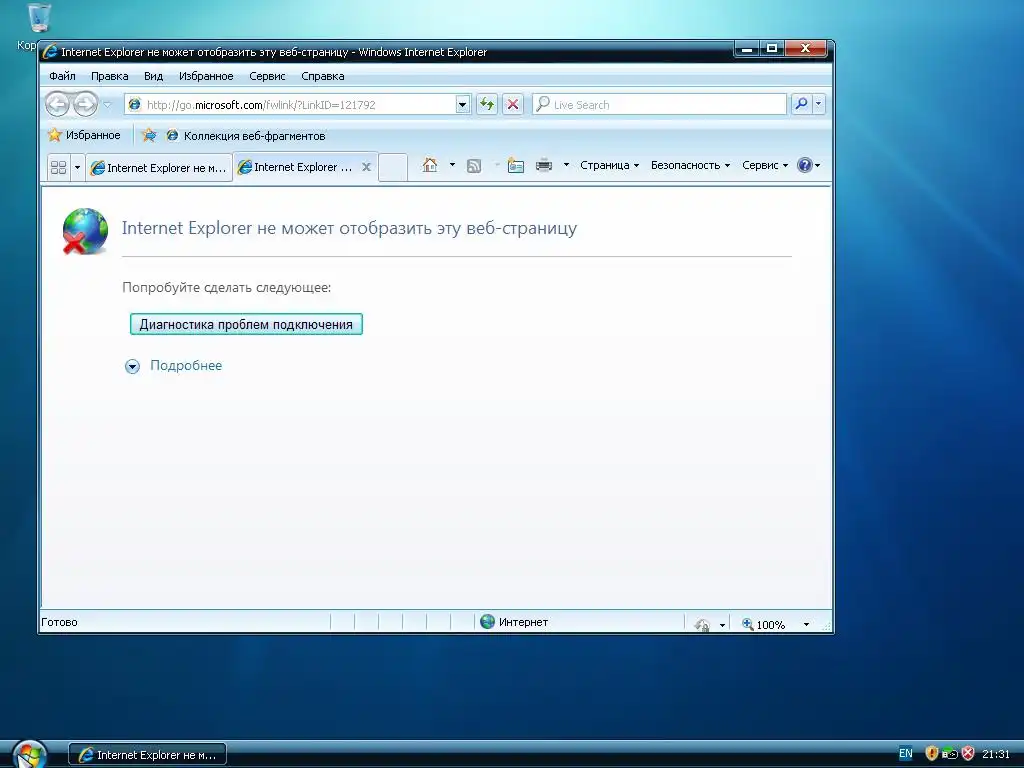1024x768 pixels.
Task: Open the Сервис command bar menu
Action: pyautogui.click(x=765, y=165)
